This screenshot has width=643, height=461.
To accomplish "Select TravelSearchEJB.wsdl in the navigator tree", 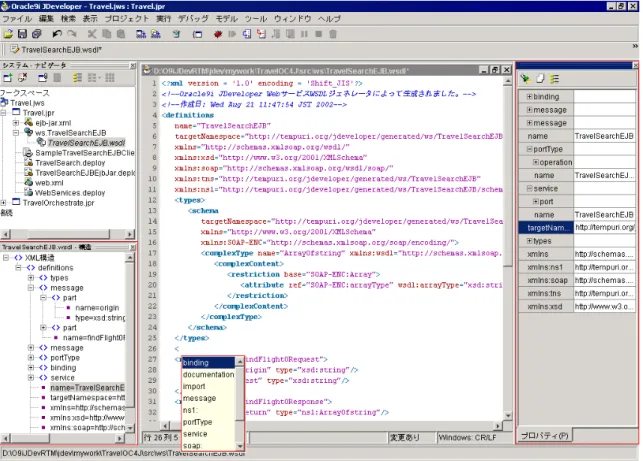I will [86, 143].
